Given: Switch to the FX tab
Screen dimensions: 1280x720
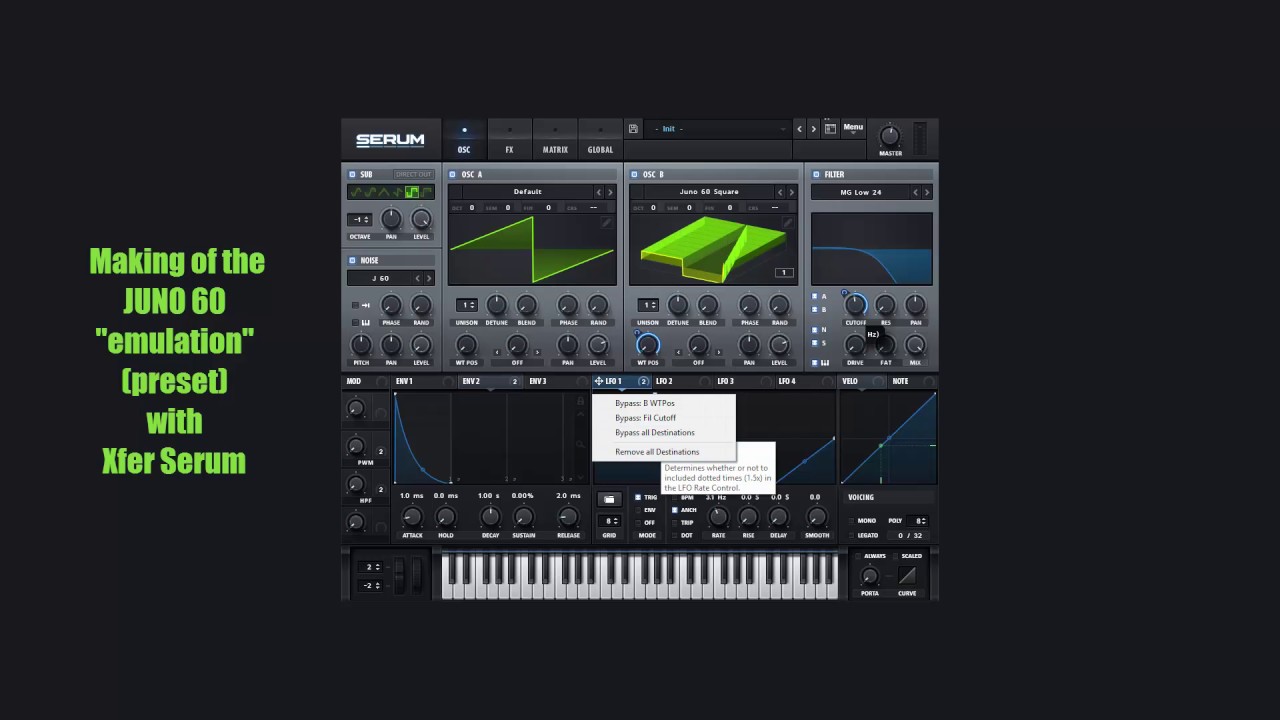Looking at the screenshot, I should click(509, 140).
